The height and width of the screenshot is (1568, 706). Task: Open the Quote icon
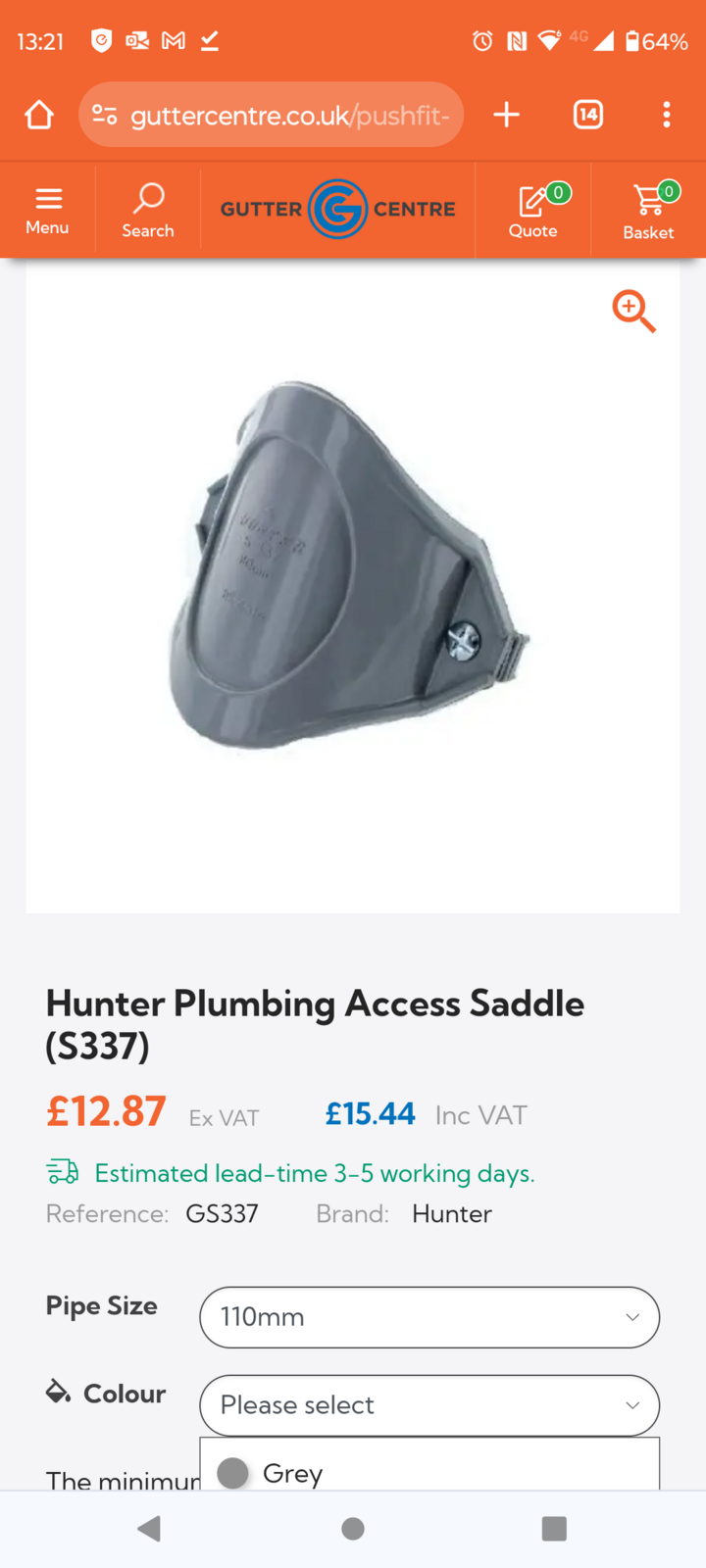tap(532, 200)
